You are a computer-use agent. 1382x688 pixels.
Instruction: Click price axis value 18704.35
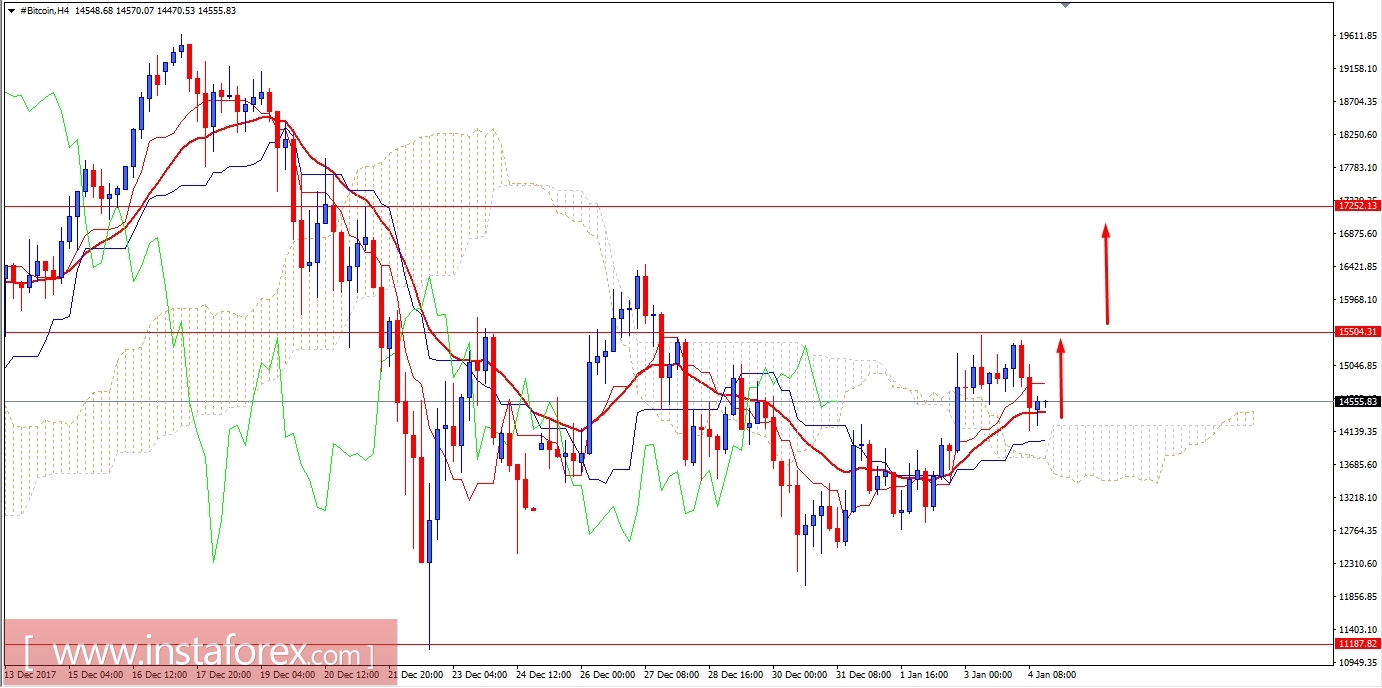tap(1358, 102)
